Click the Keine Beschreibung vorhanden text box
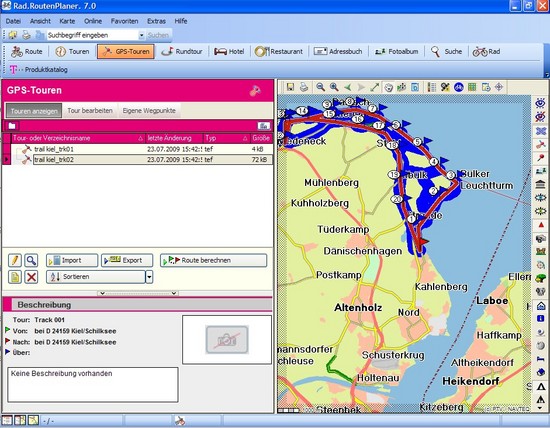 pos(93,385)
